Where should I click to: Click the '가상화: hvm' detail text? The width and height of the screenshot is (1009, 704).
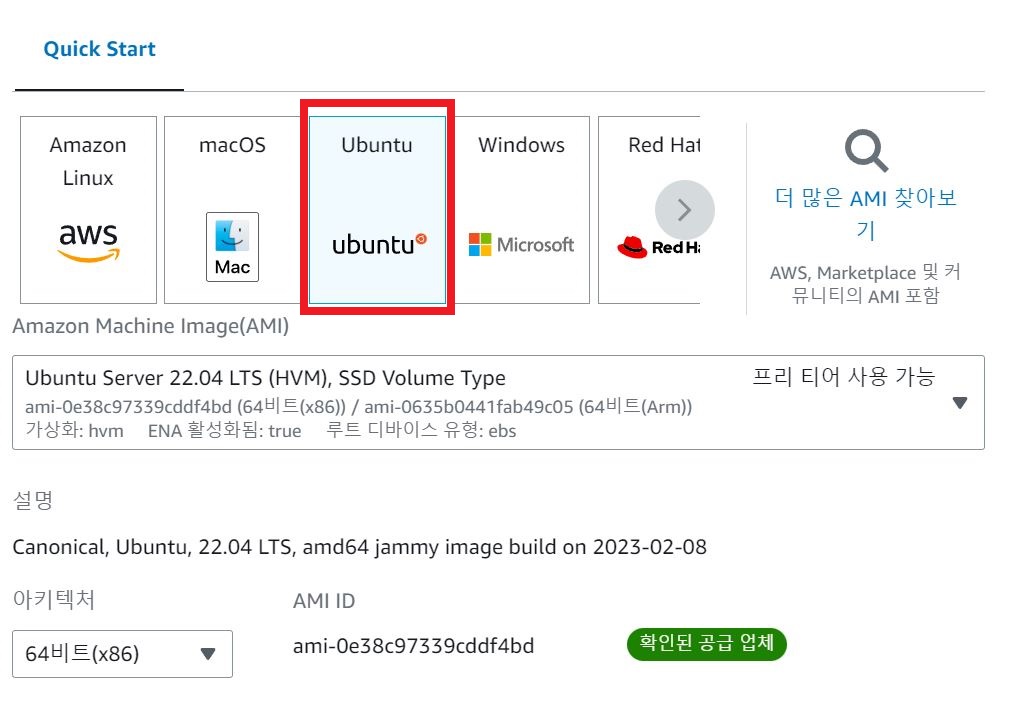75,431
